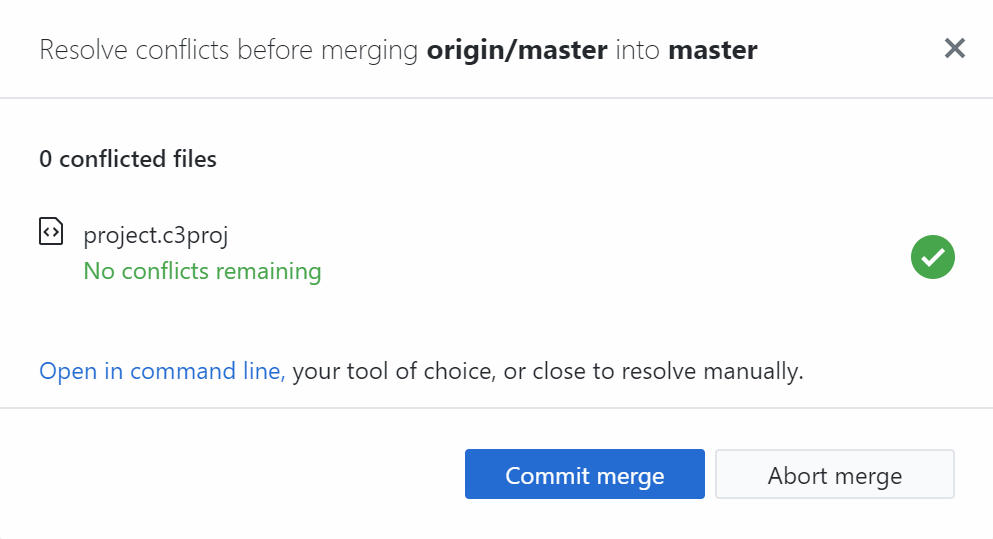The image size is (993, 539).
Task: Click the code file icon beside project.c3proj
Action: [51, 232]
